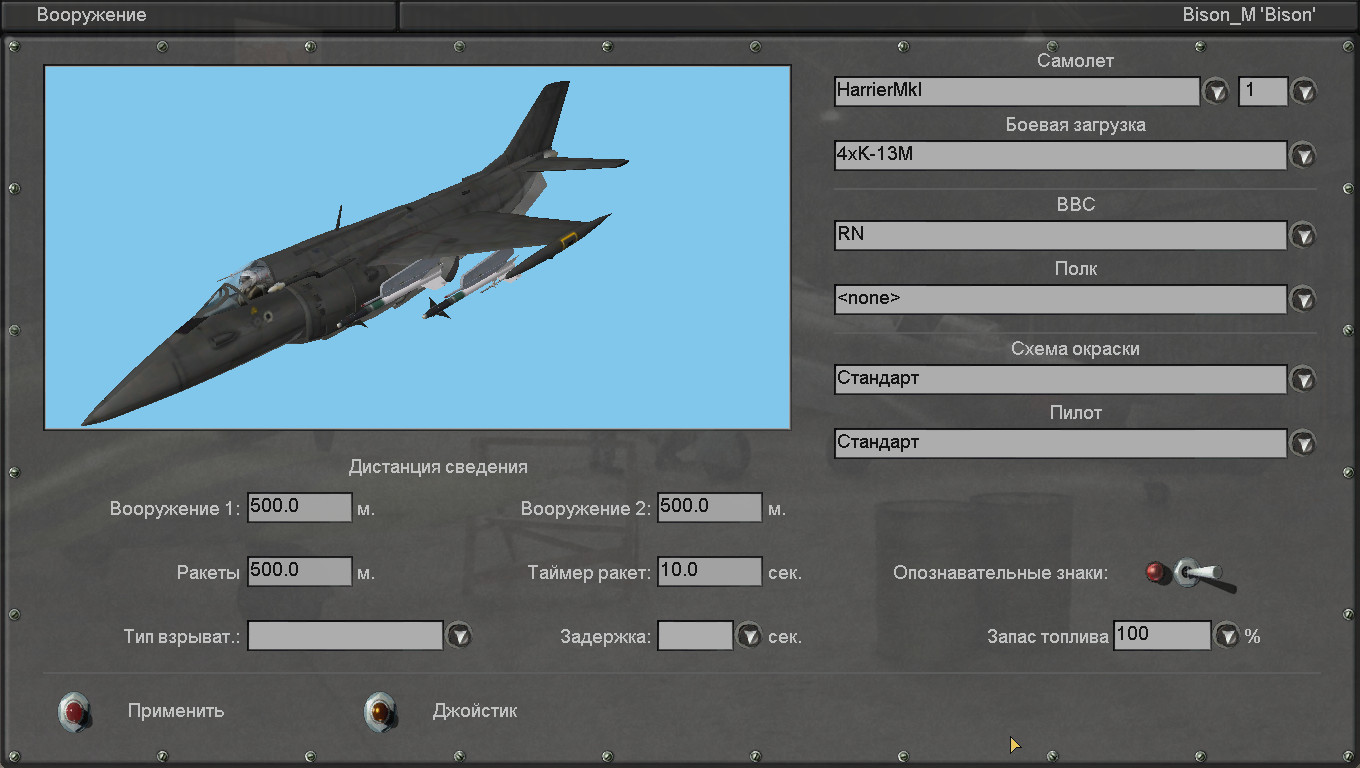Open the Задержка delay dropdown arrow

pyautogui.click(x=749, y=636)
